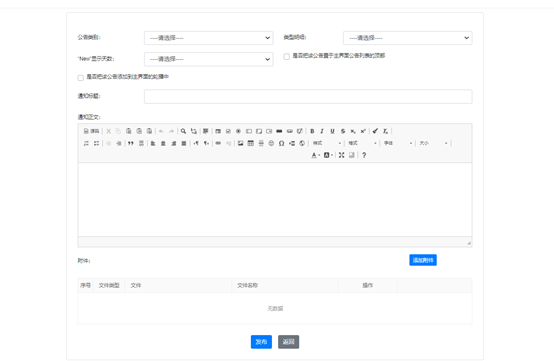Justify the text

[x=184, y=143]
